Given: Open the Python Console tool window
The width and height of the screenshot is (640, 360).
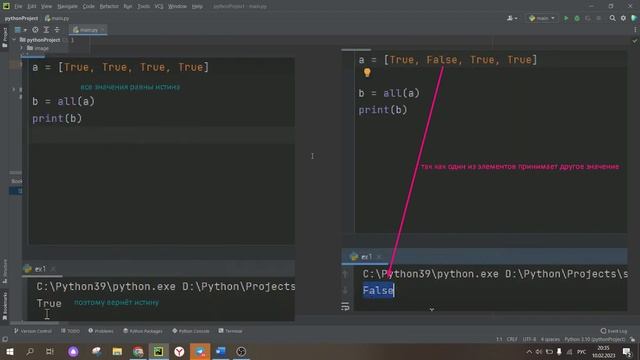Looking at the screenshot, I should pos(191,331).
